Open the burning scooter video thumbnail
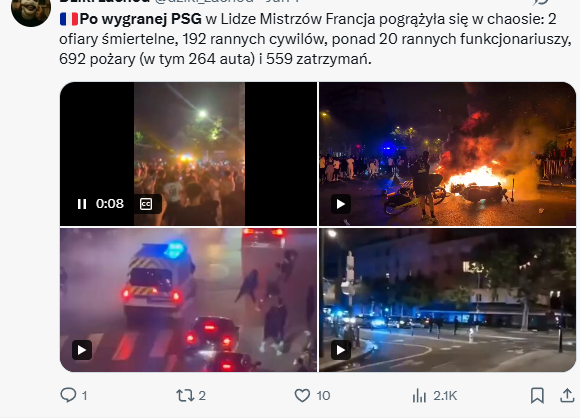The height and width of the screenshot is (419, 580). [448, 154]
